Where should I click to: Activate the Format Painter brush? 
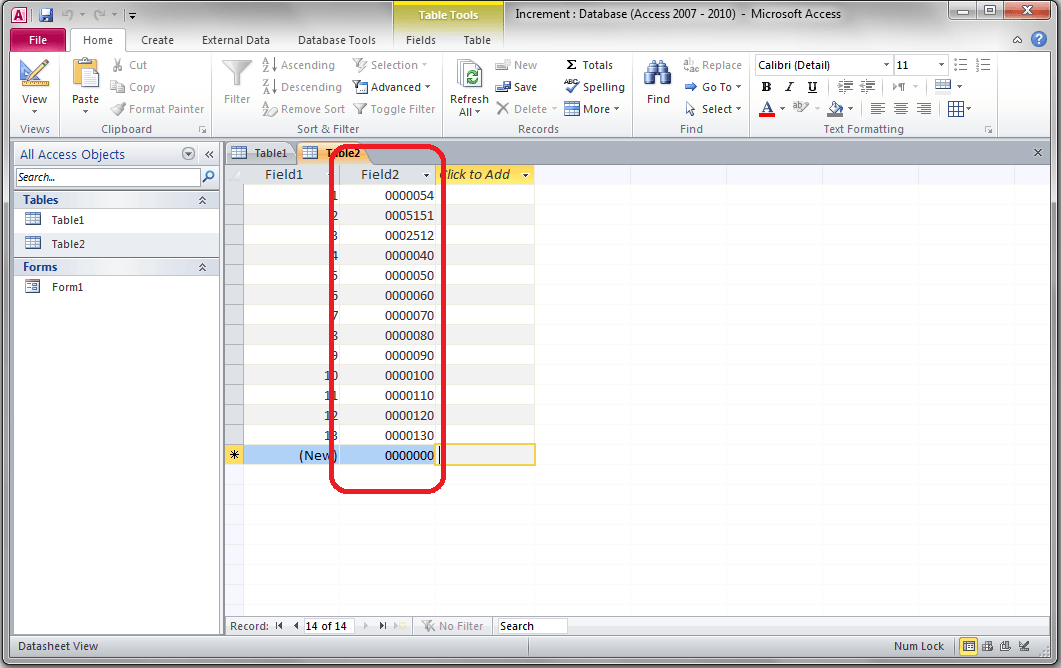158,109
